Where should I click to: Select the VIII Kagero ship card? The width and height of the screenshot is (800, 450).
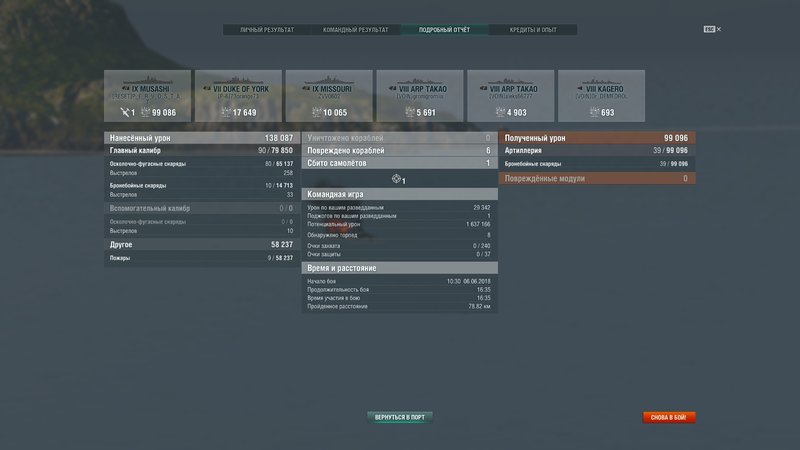click(602, 96)
